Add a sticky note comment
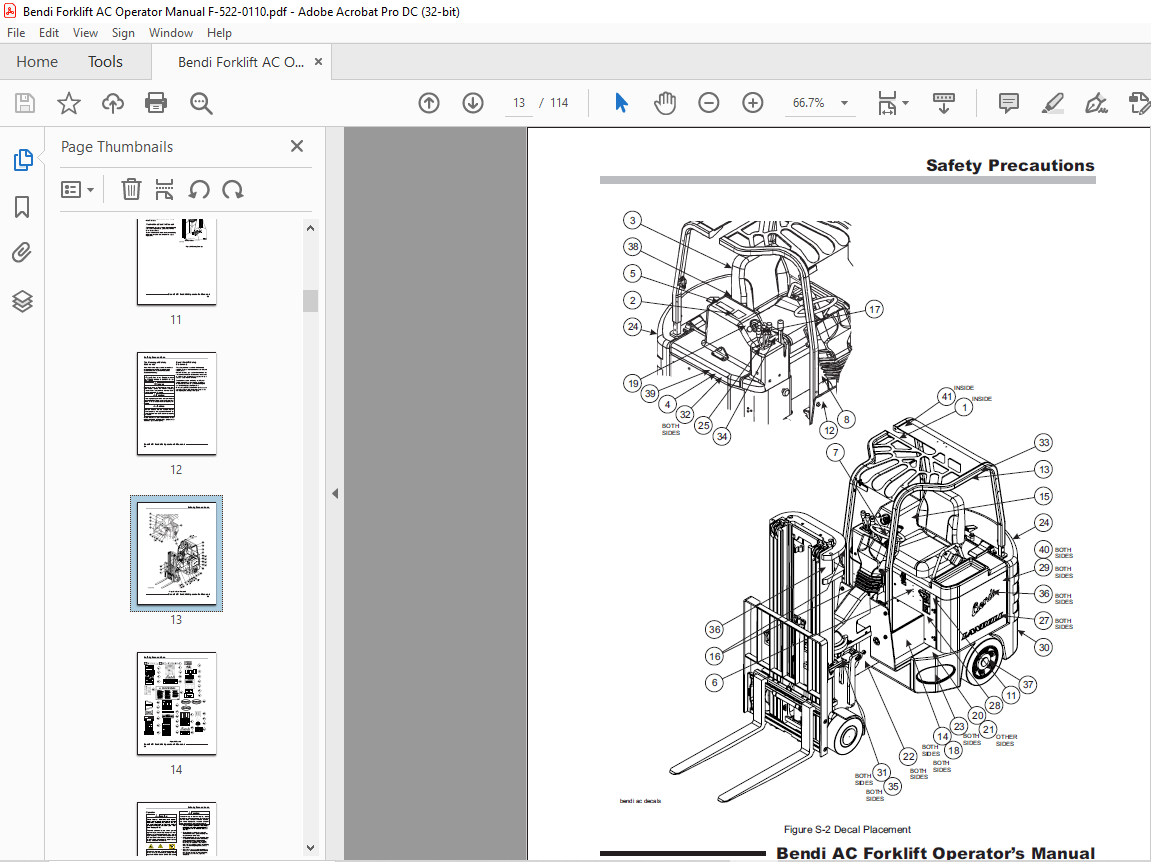 point(1009,103)
